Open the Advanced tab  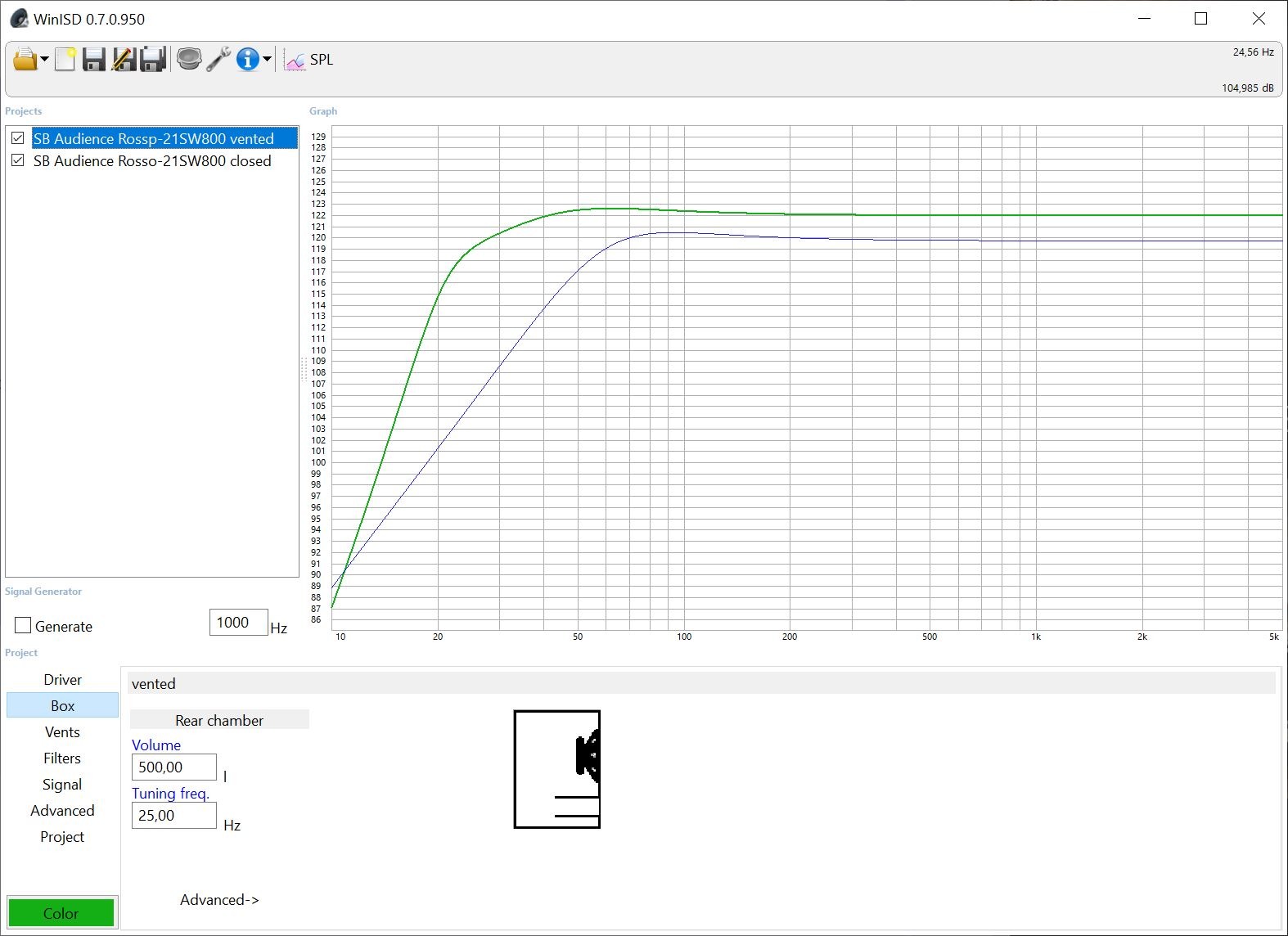pyautogui.click(x=62, y=810)
